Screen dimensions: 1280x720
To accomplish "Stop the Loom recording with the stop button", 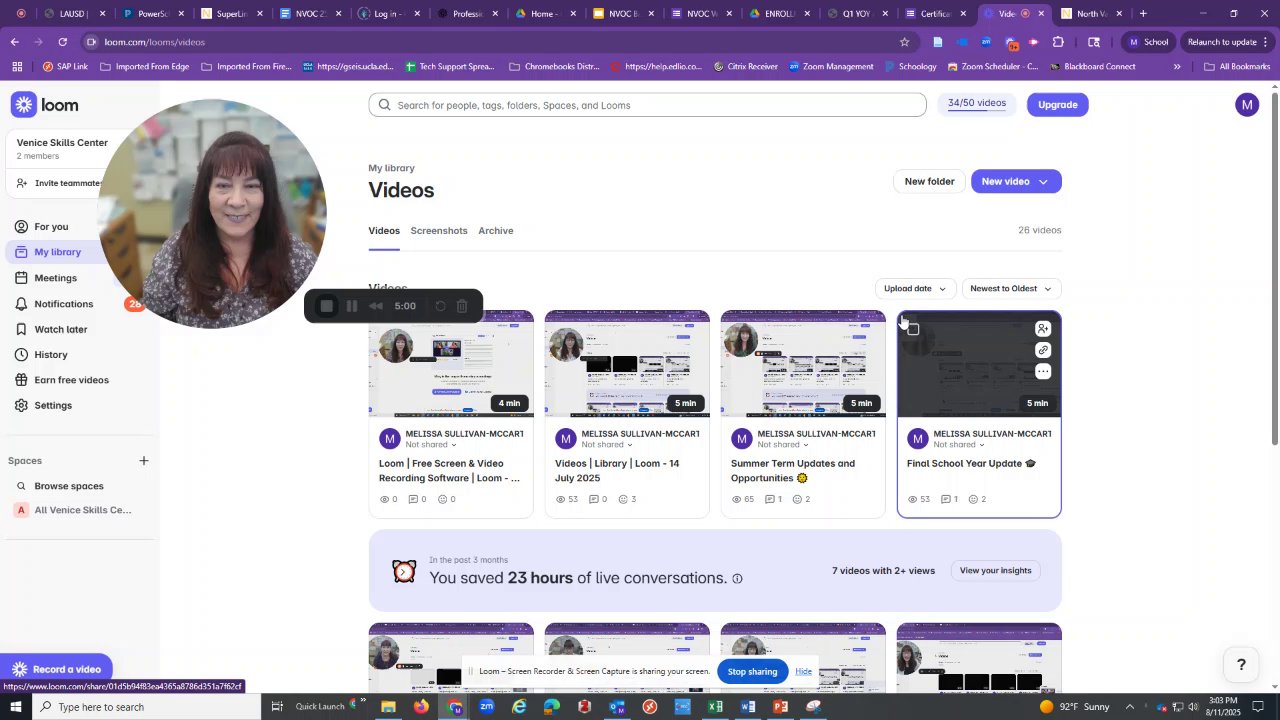I will [327, 306].
